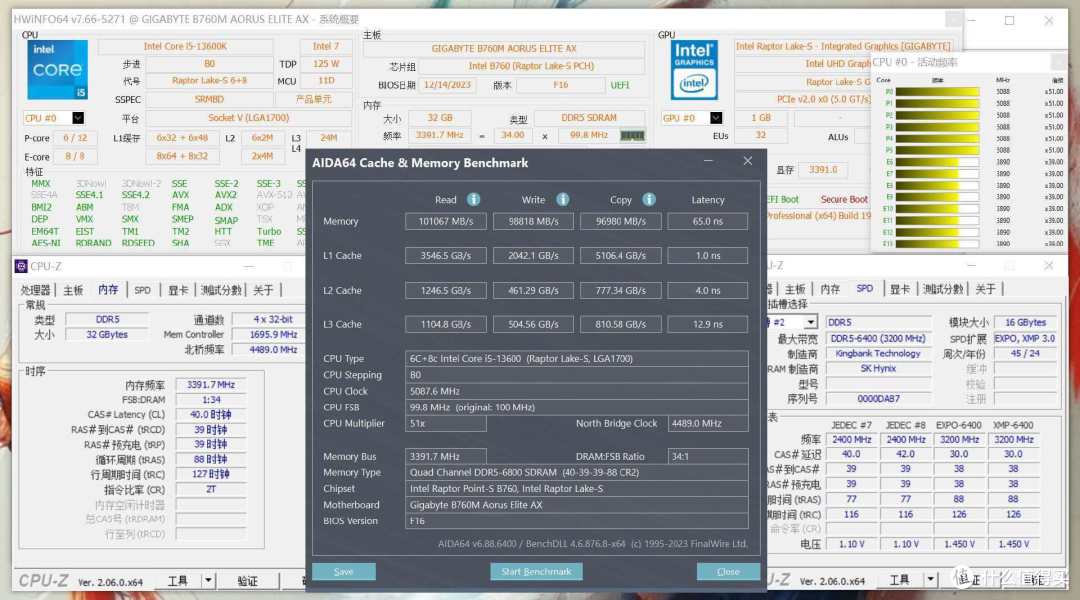
Task: Click the Memory Latency value 65.0 ns
Action: coord(707,221)
